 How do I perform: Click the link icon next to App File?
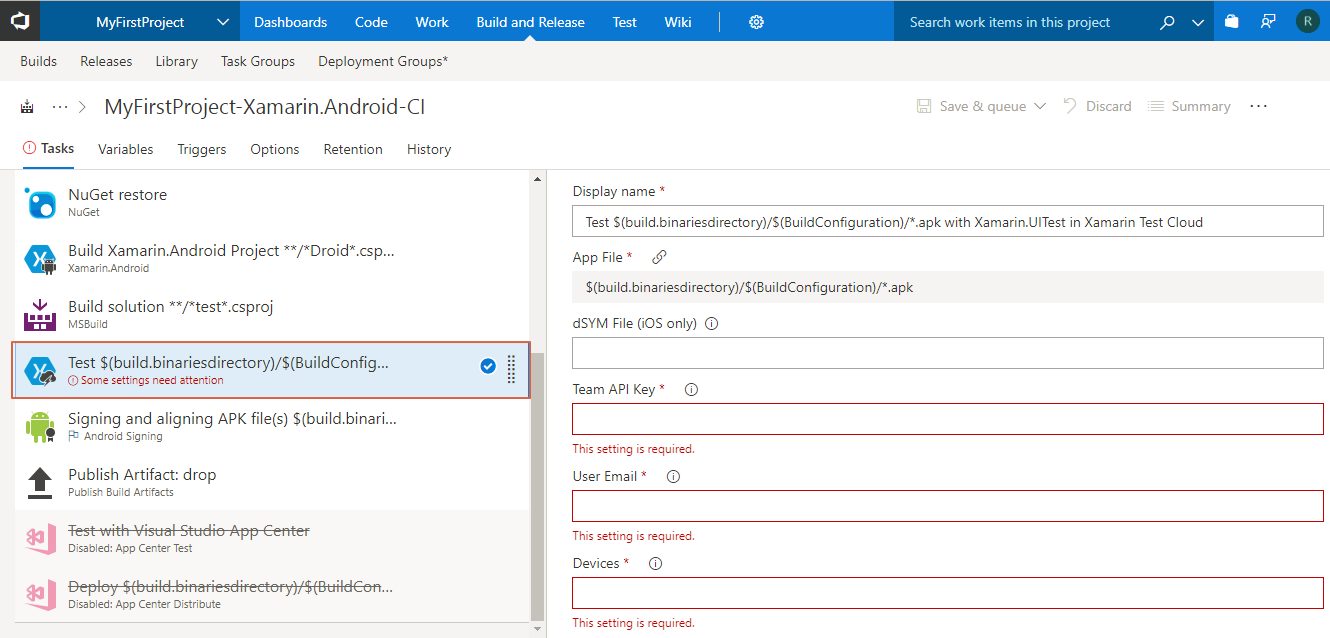[x=659, y=257]
